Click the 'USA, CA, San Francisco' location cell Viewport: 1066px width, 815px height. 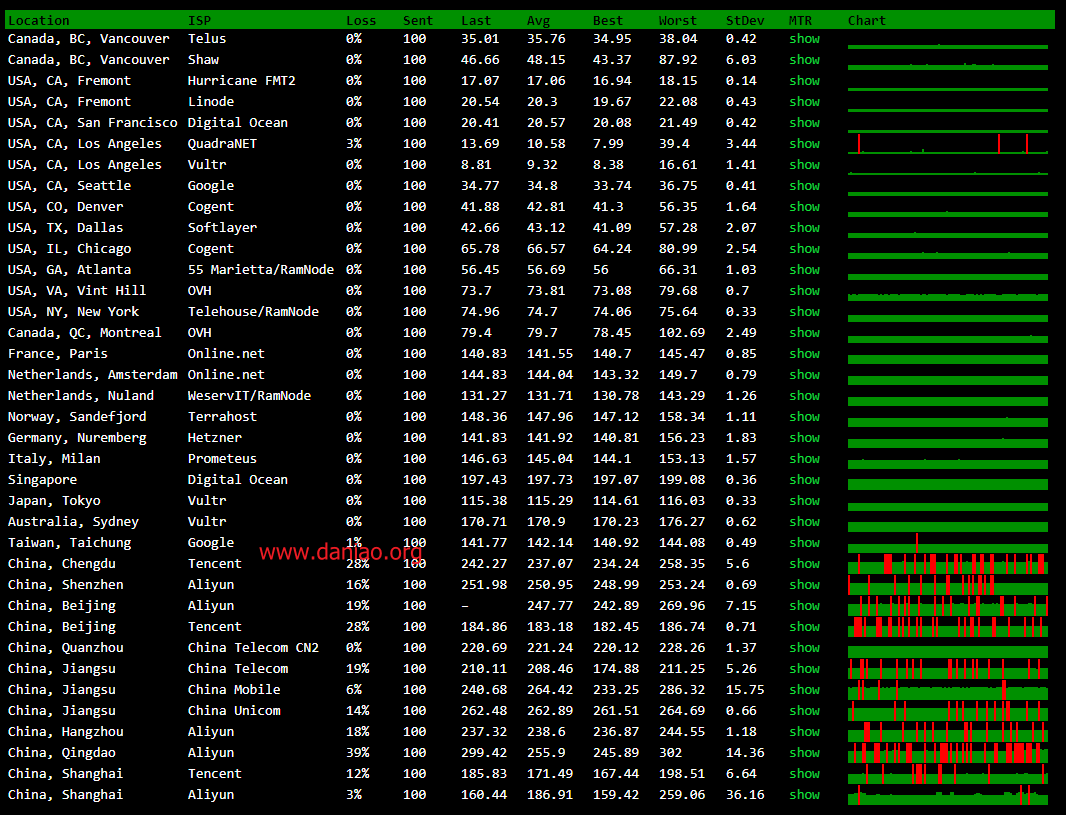(92, 122)
